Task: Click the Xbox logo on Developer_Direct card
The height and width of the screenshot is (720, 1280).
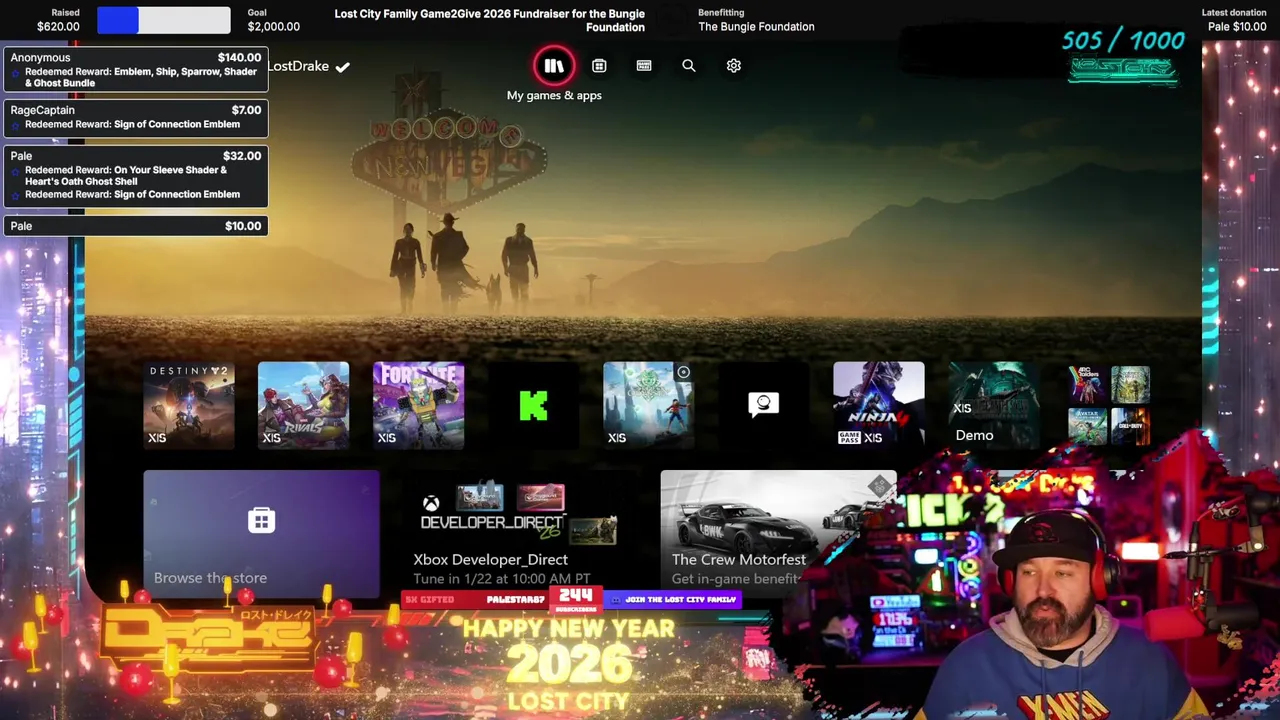Action: pos(431,503)
